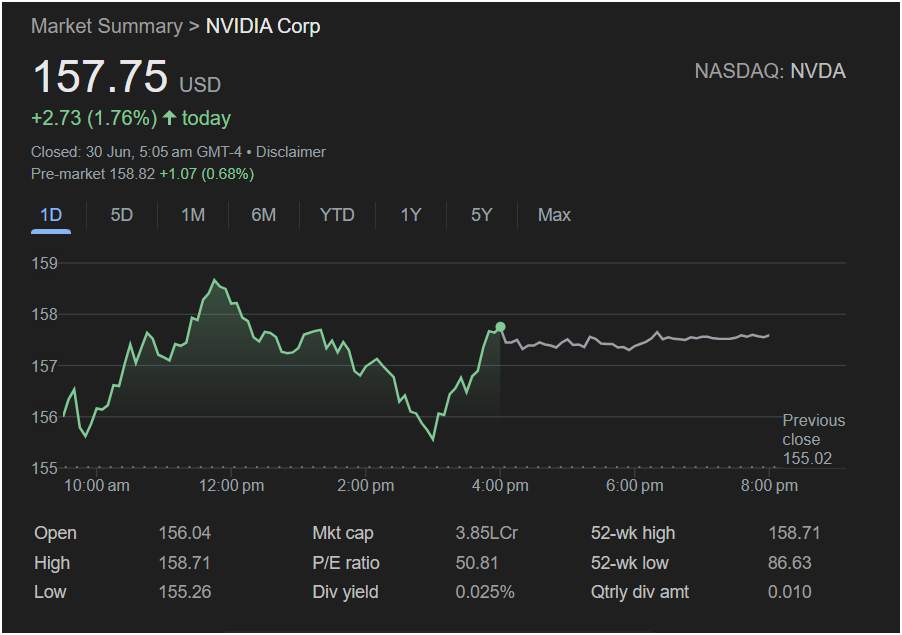Viewport: 902px width, 635px height.
Task: Click the NASDAQ: NVDA ticker label
Action: (x=770, y=71)
